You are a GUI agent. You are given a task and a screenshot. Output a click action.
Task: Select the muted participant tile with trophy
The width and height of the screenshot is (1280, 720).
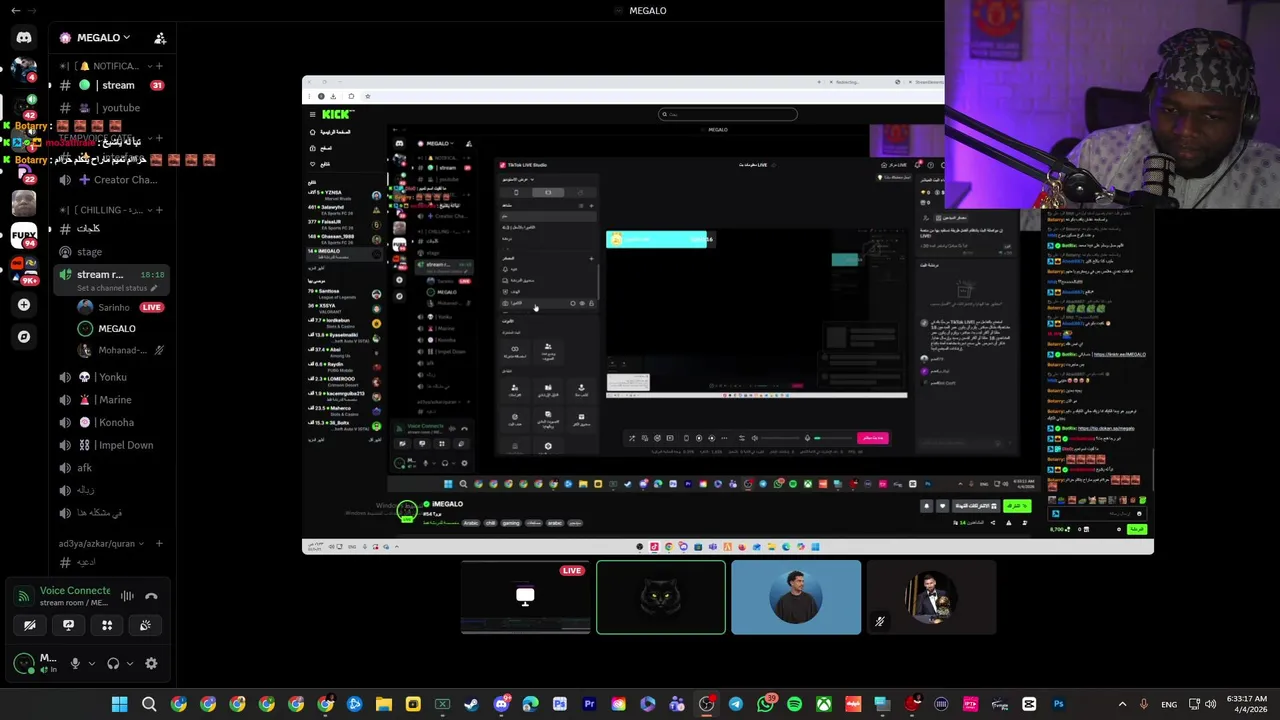[931, 597]
